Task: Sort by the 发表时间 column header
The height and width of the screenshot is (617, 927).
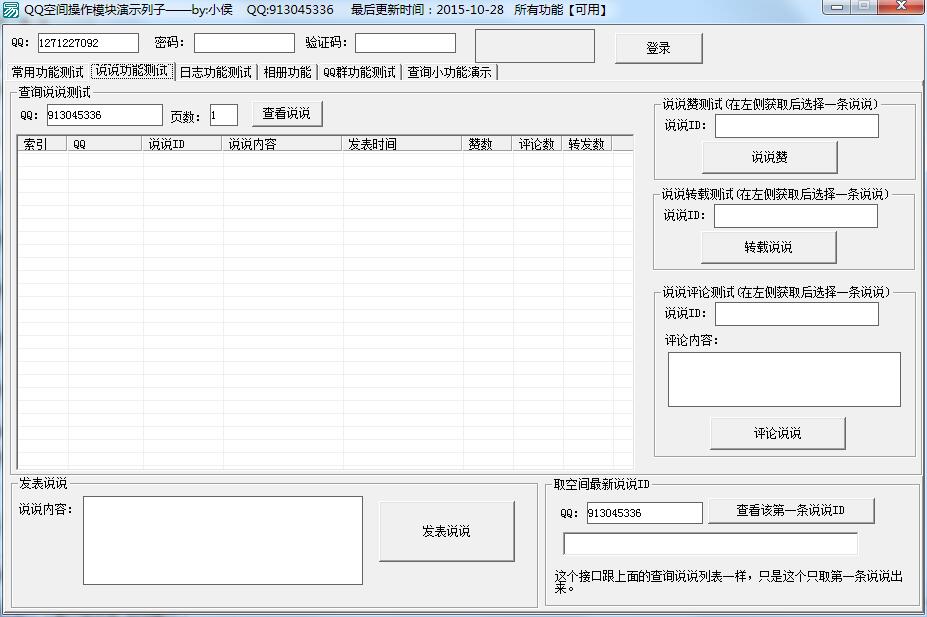Action: pos(402,144)
